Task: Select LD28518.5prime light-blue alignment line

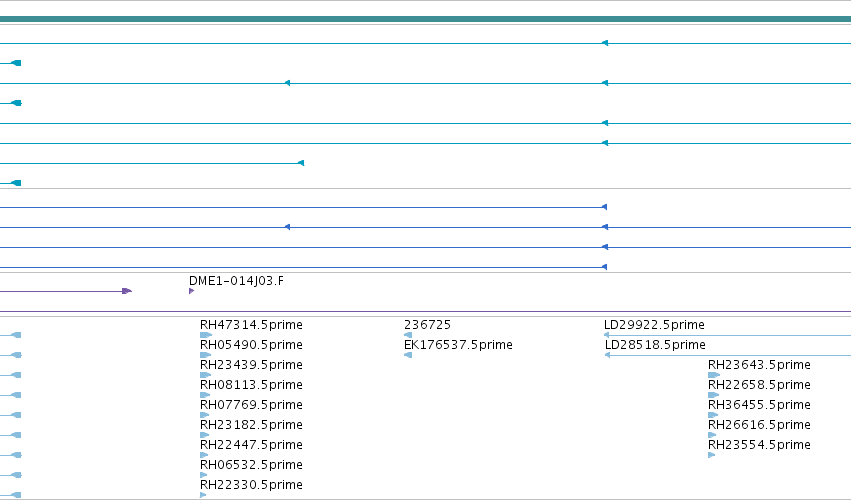Action: tap(728, 355)
